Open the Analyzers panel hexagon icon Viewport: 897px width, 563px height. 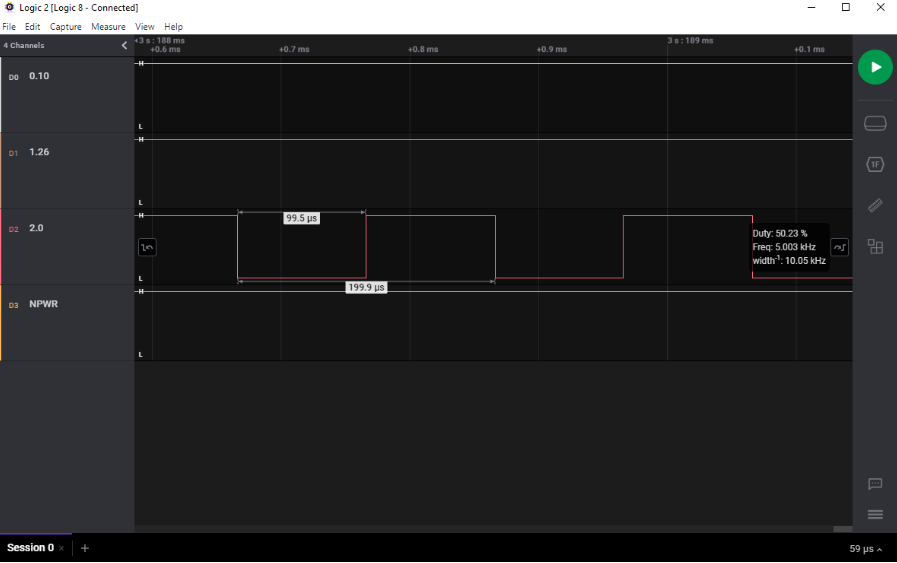875,164
